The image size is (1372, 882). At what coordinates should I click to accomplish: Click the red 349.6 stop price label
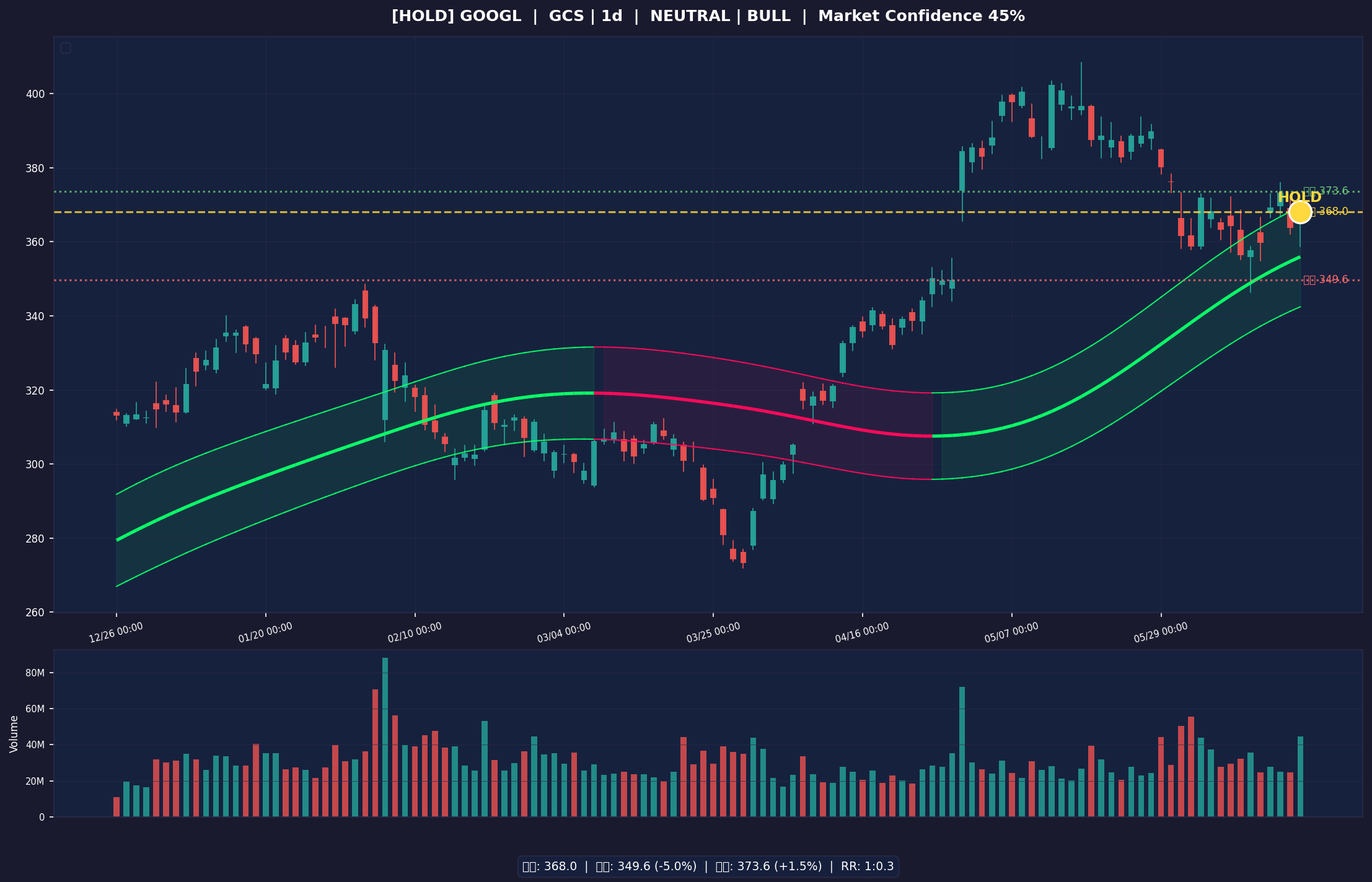click(x=1326, y=280)
